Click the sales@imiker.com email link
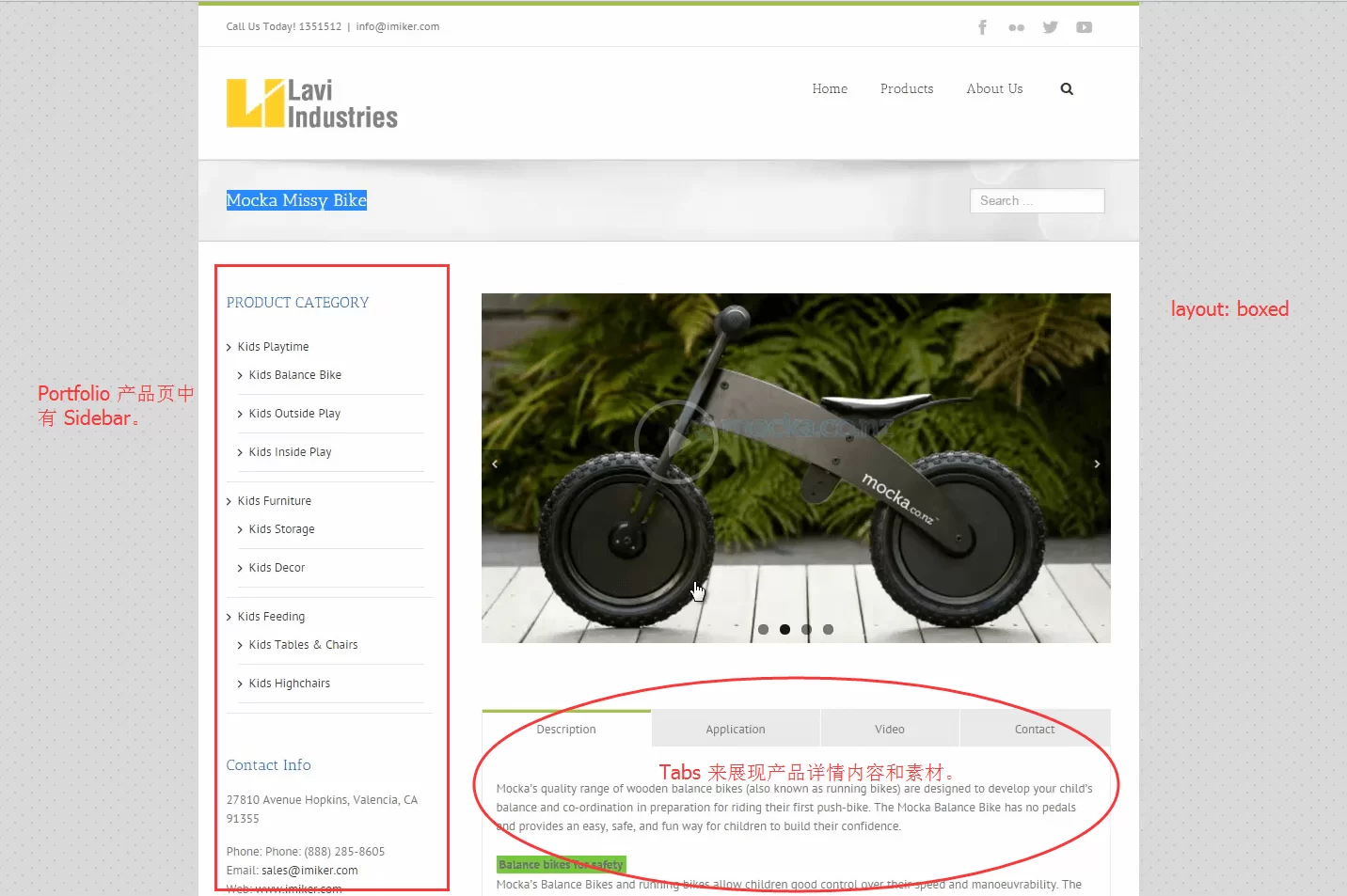 (x=309, y=871)
